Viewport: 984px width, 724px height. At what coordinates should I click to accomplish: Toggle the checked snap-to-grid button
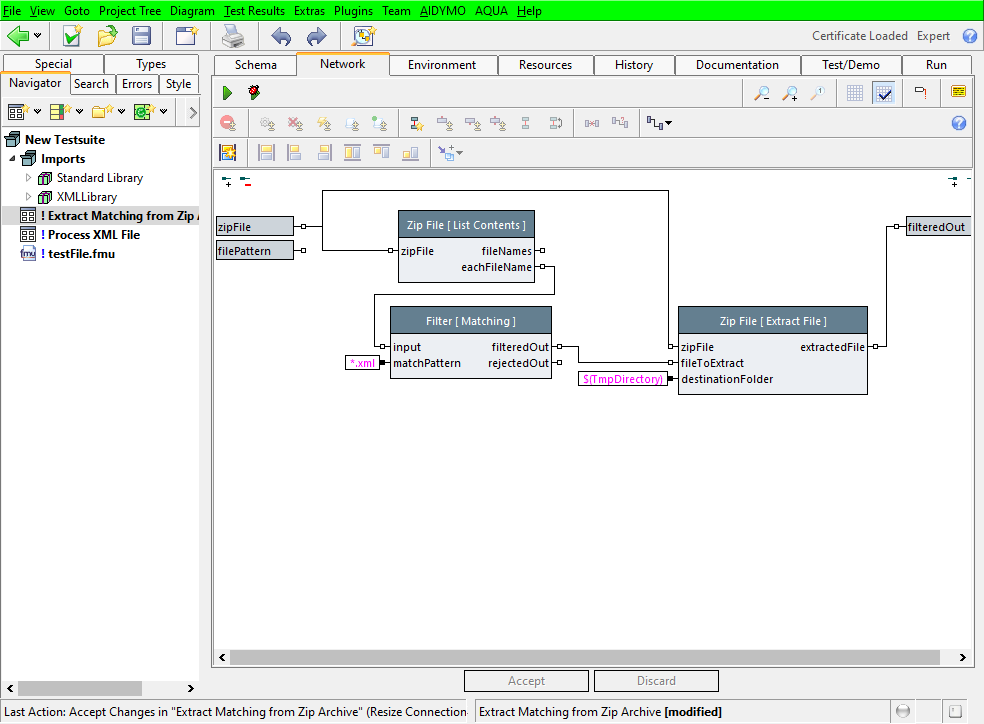coord(883,93)
